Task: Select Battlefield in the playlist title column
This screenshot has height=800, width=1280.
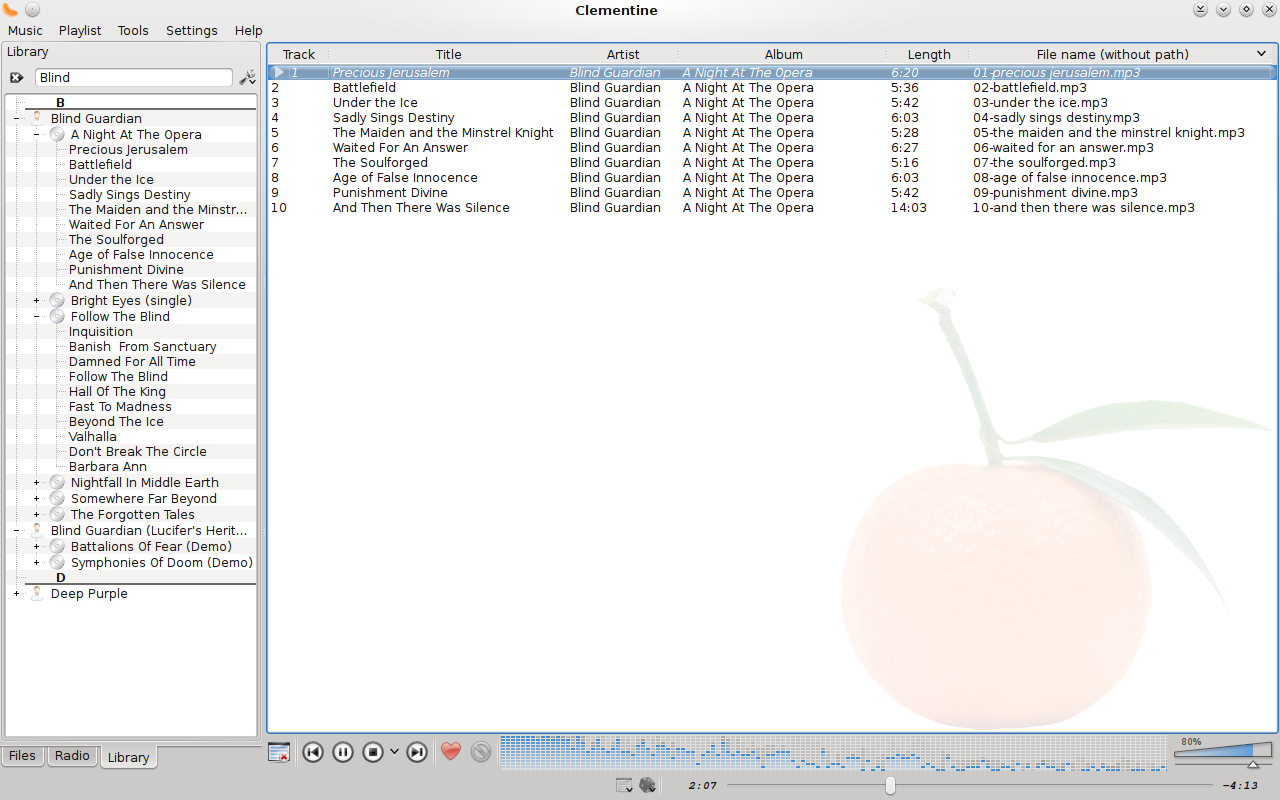Action: [364, 88]
